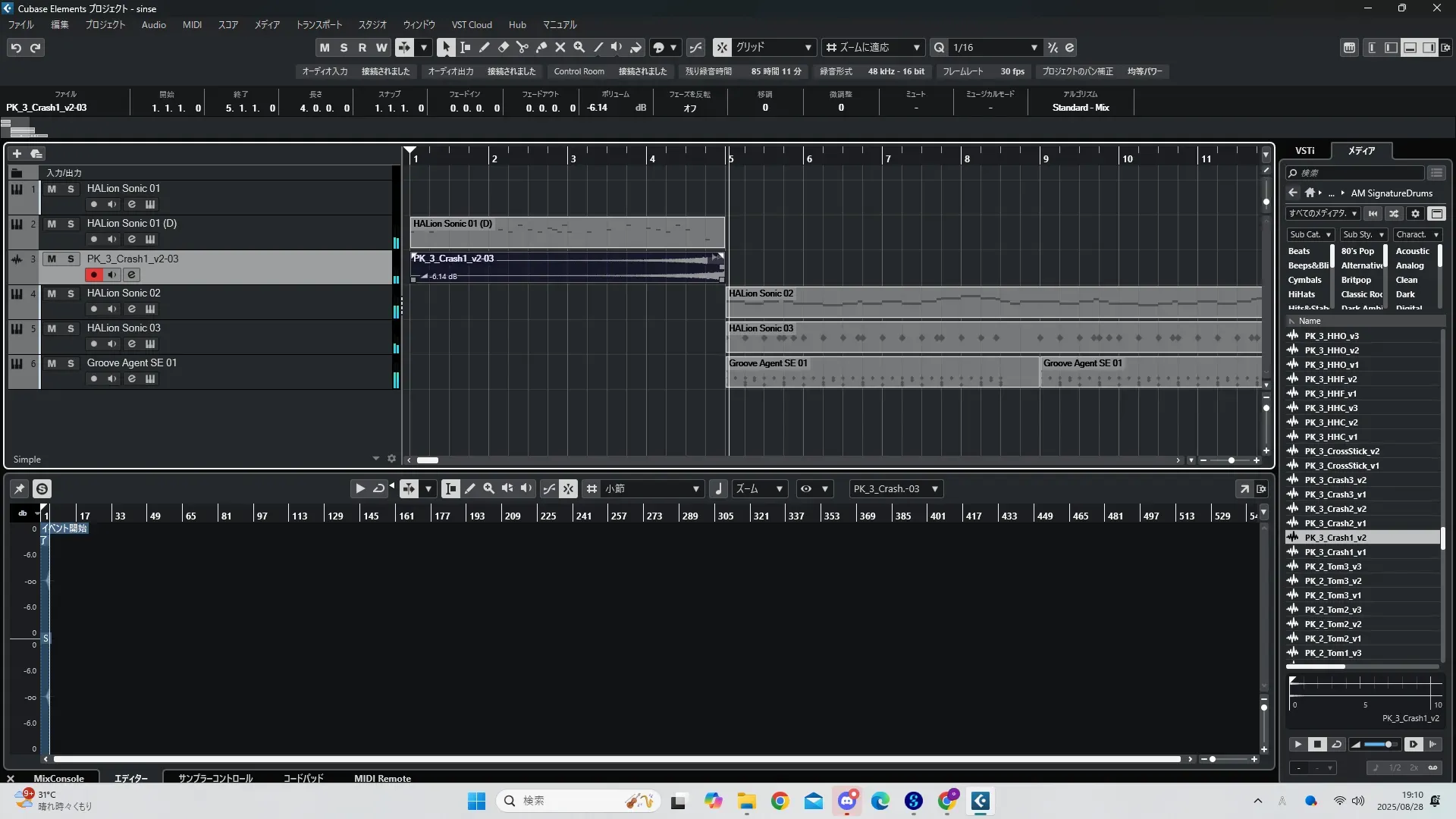Mute the HALion Sonic 02 track
The width and height of the screenshot is (1456, 819).
[52, 293]
